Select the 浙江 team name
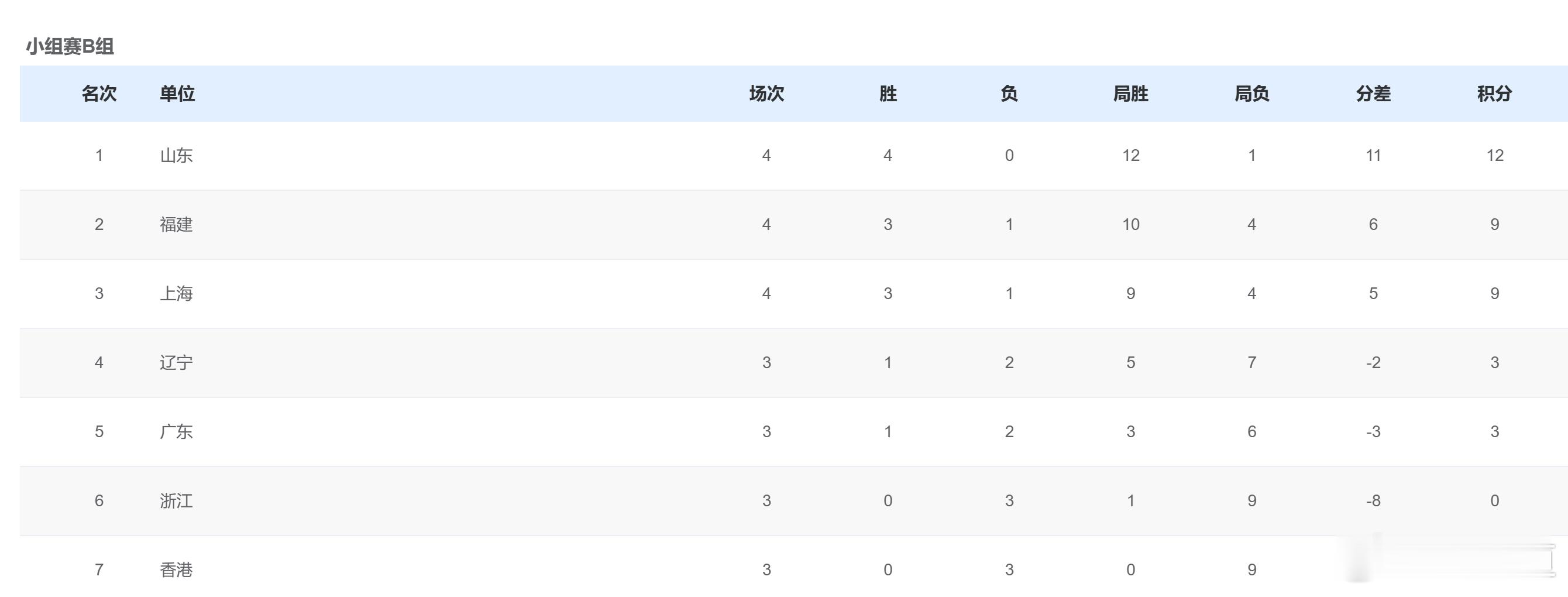The image size is (1568, 597). pos(177,501)
